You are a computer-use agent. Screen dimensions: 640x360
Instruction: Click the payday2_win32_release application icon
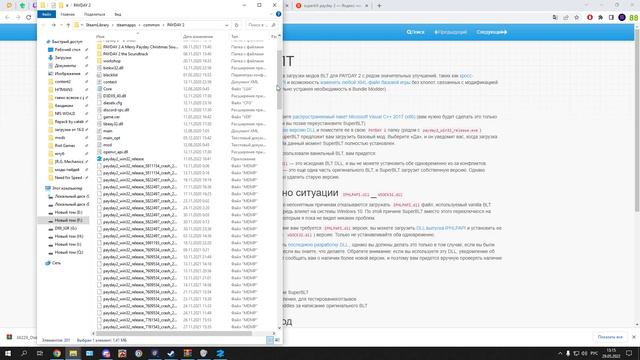point(99,159)
